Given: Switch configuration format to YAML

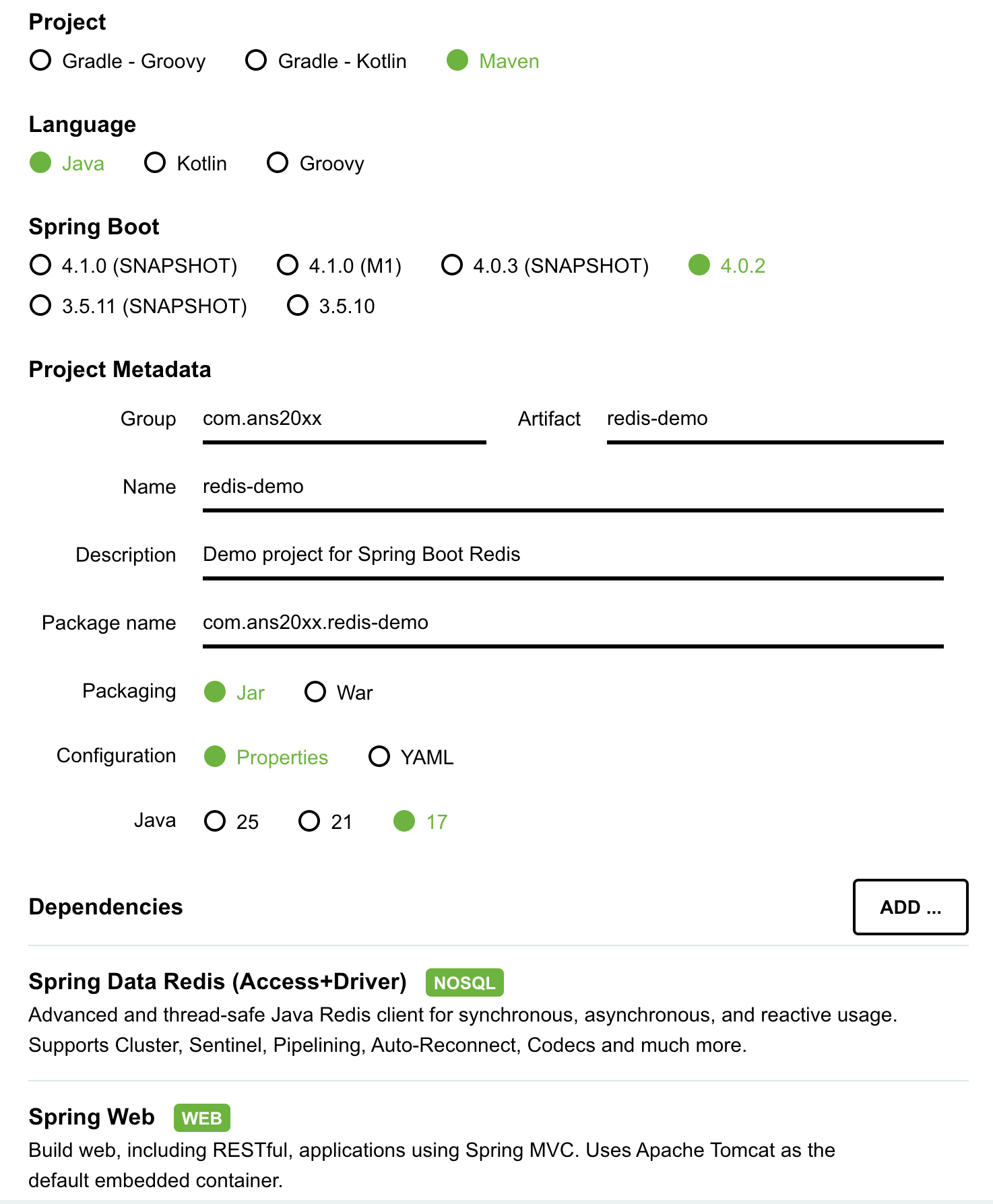Looking at the screenshot, I should (411, 757).
